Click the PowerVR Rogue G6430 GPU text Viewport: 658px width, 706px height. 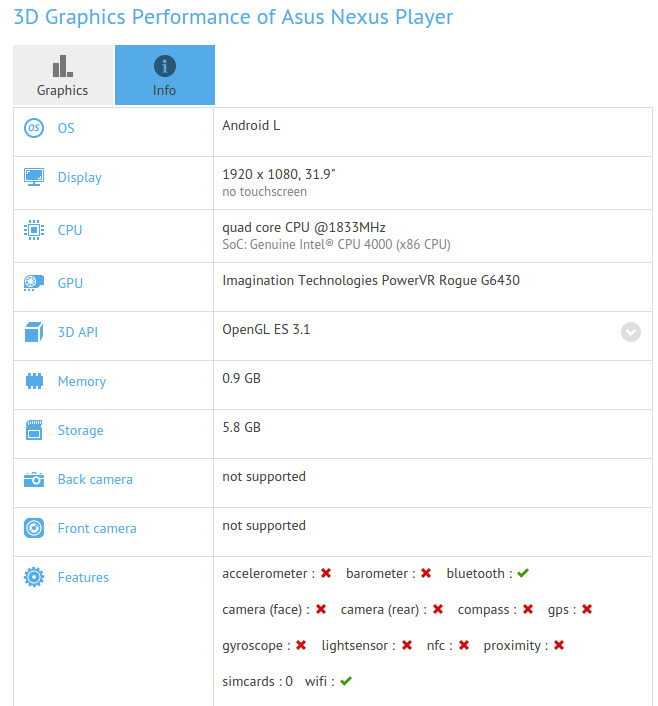[370, 280]
